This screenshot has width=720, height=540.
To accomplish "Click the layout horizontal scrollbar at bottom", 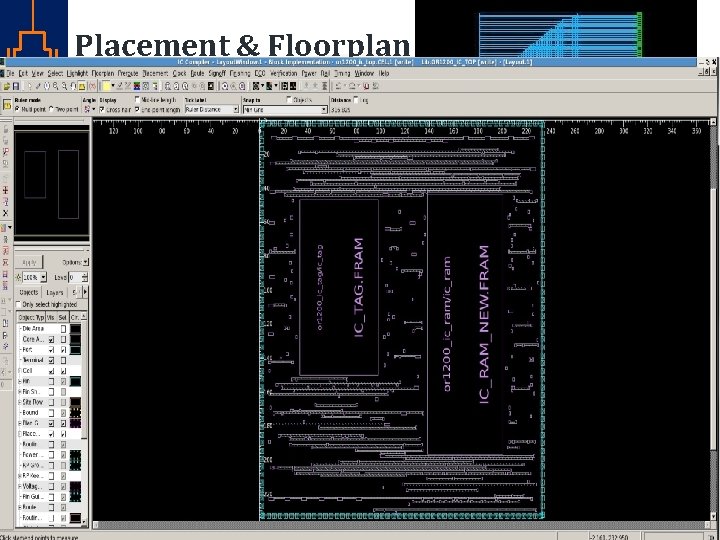I will [402, 525].
